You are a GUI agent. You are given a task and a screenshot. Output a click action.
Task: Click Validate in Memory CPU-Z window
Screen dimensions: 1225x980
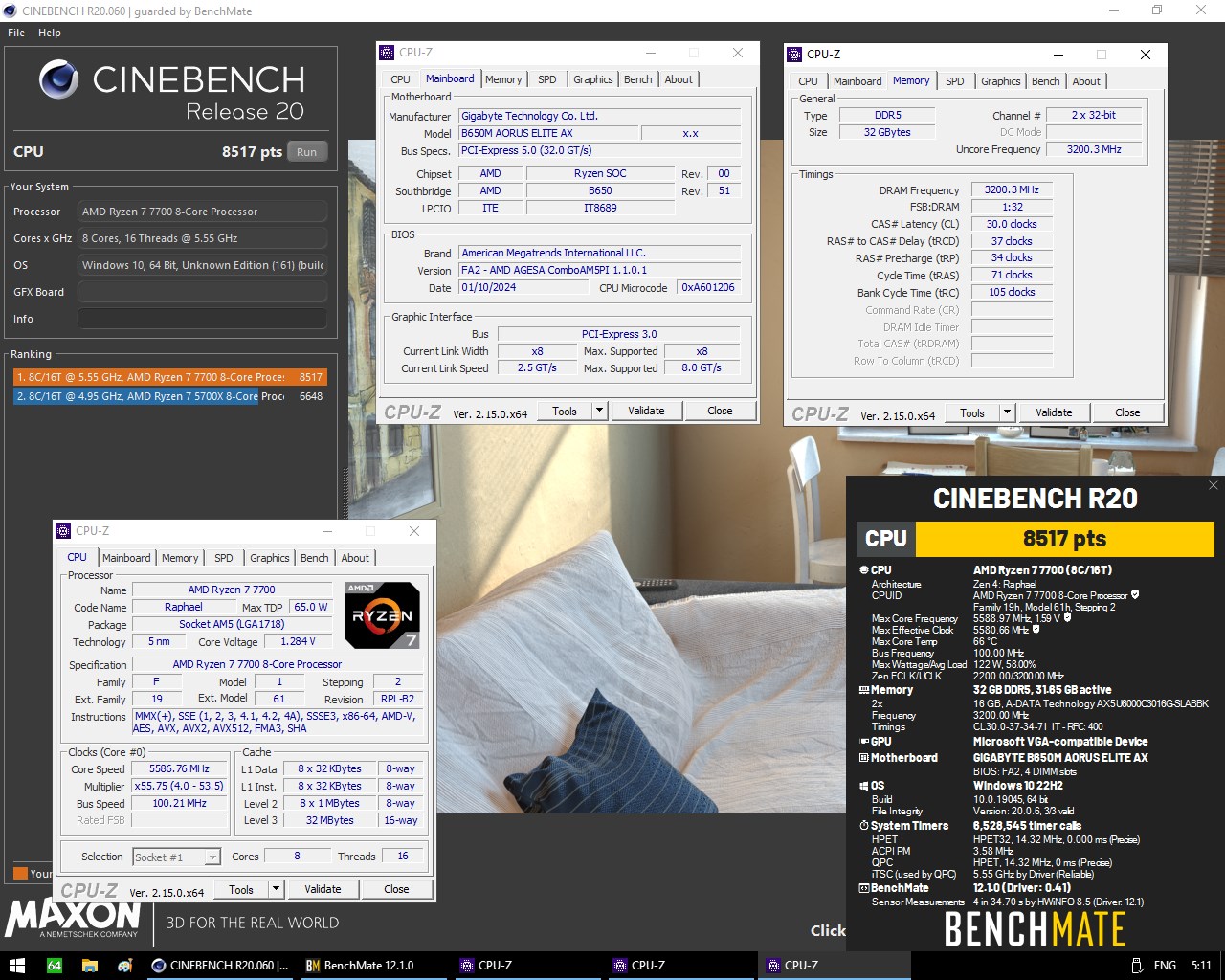[1054, 412]
